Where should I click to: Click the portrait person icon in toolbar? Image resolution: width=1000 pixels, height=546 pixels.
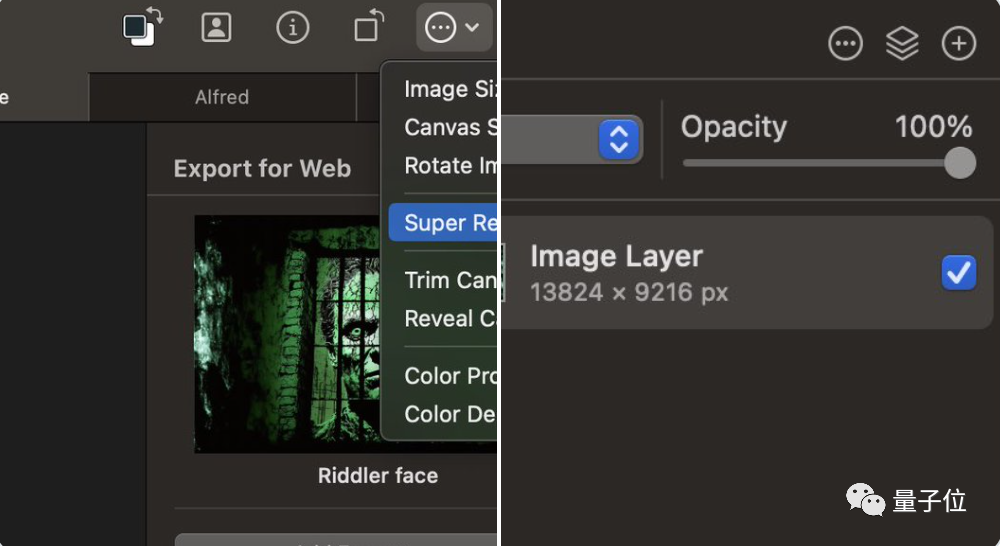(x=216, y=27)
